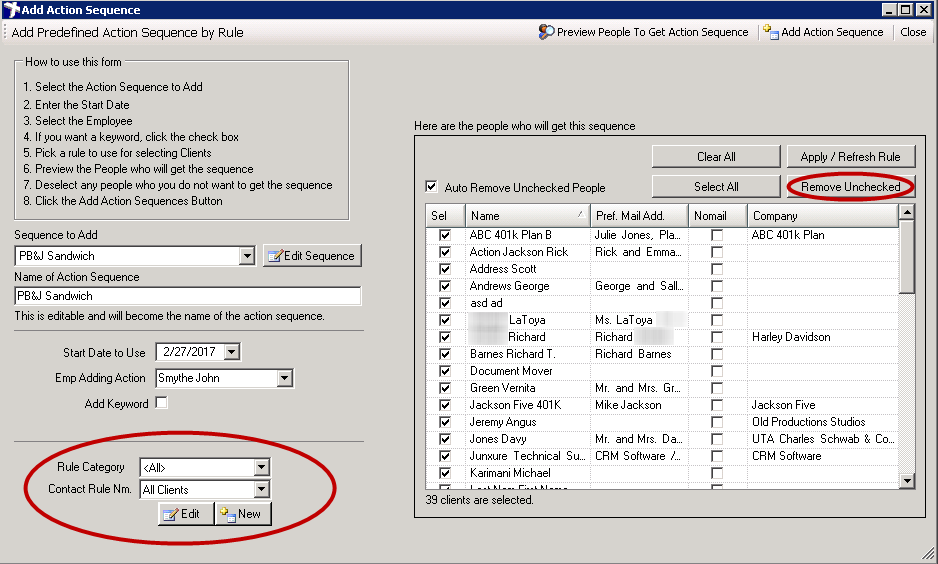This screenshot has height=564, width=938.
Task: Uncheck Sel box for ABC 401k Plan B
Action: point(445,235)
